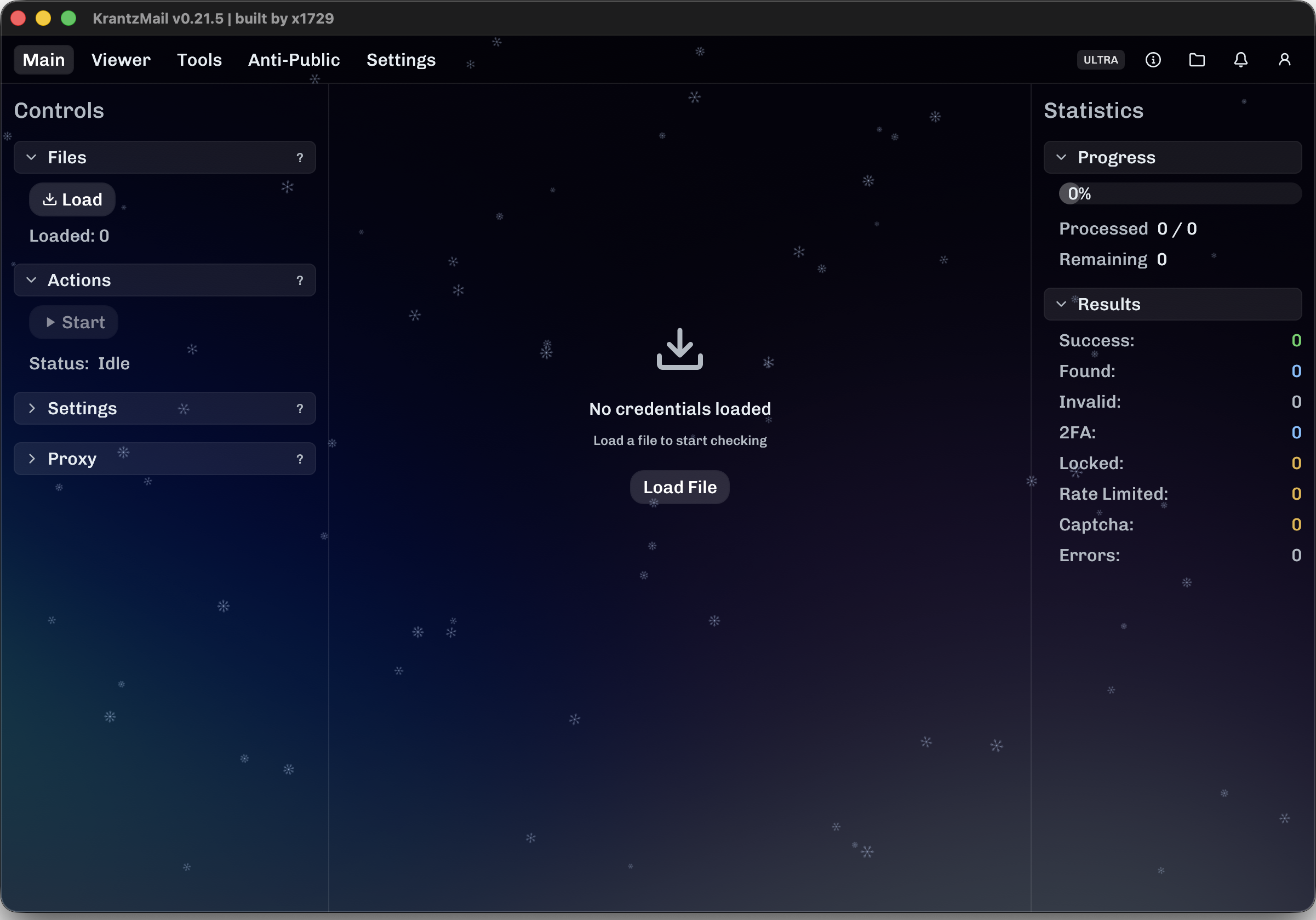Screen dimensions: 1316x920
Task: Collapse the Actions section
Action: click(x=32, y=281)
